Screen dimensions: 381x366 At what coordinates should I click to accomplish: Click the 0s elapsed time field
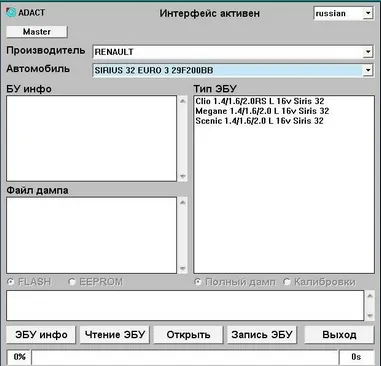356,357
